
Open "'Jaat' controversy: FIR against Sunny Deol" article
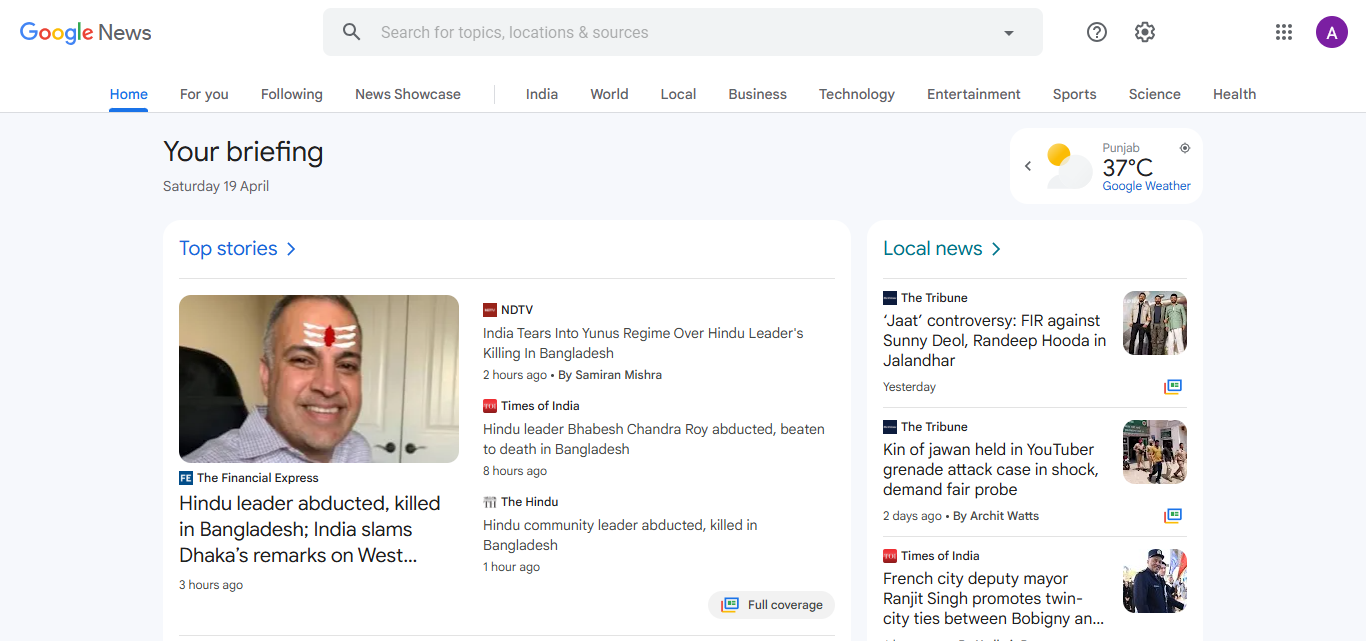[x=995, y=341]
